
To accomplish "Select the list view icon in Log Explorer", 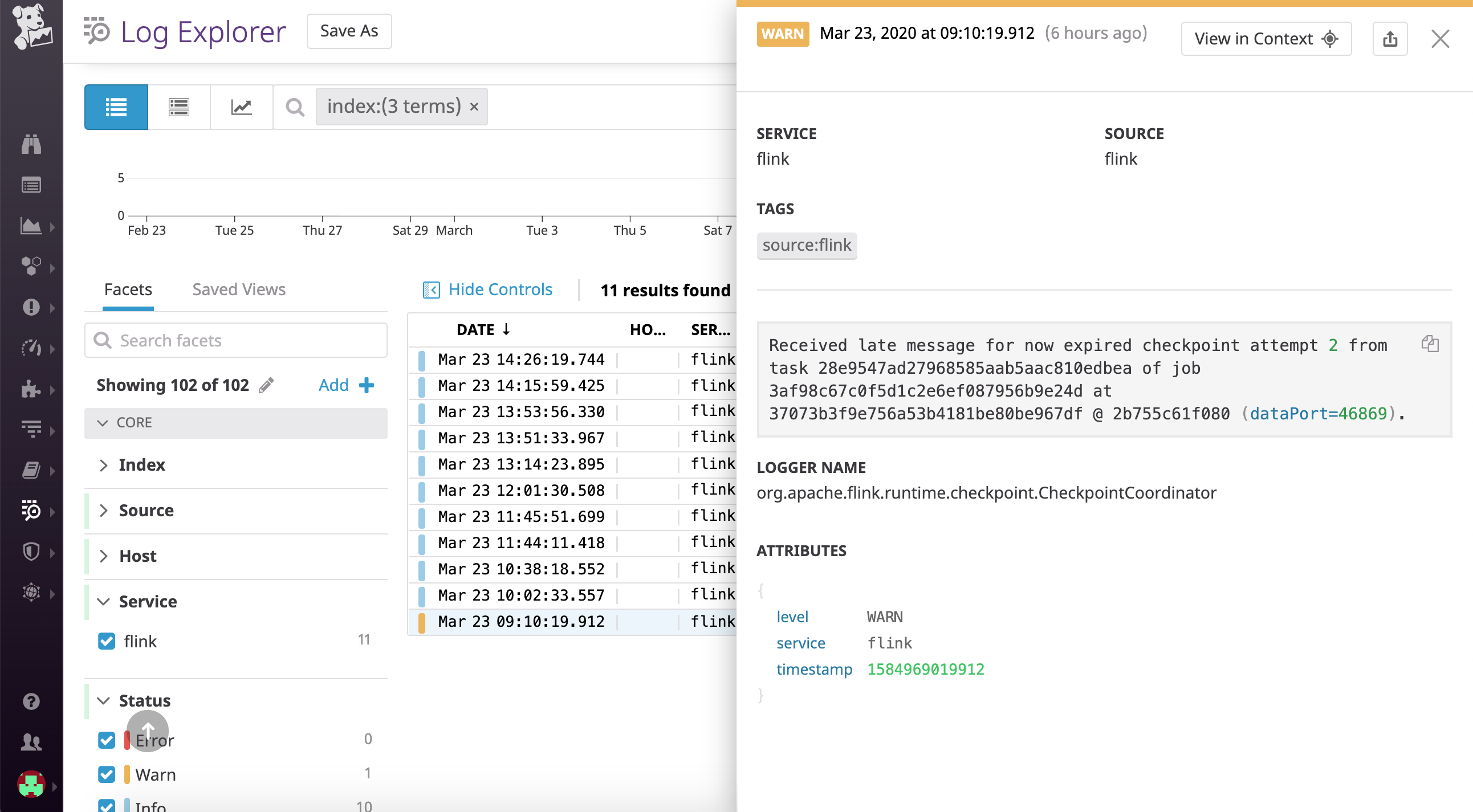I will [116, 107].
